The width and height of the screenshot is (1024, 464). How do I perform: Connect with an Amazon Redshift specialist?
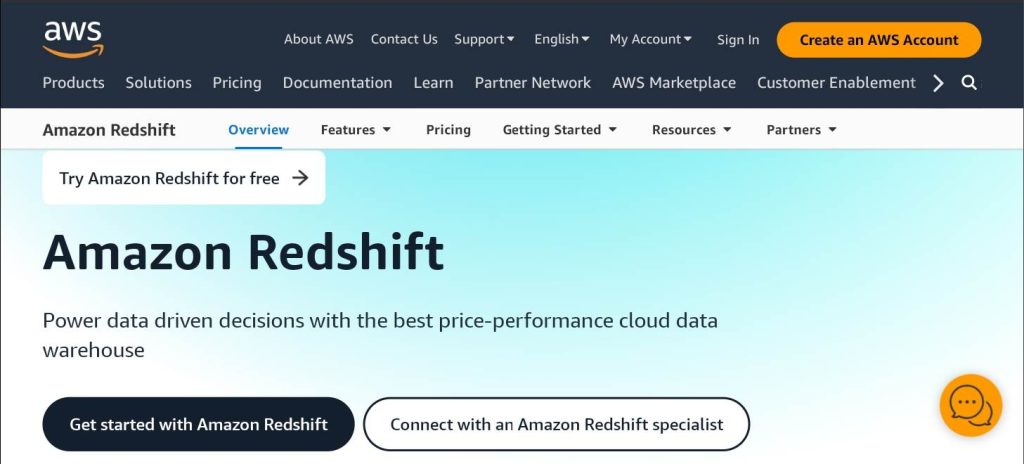pyautogui.click(x=556, y=424)
